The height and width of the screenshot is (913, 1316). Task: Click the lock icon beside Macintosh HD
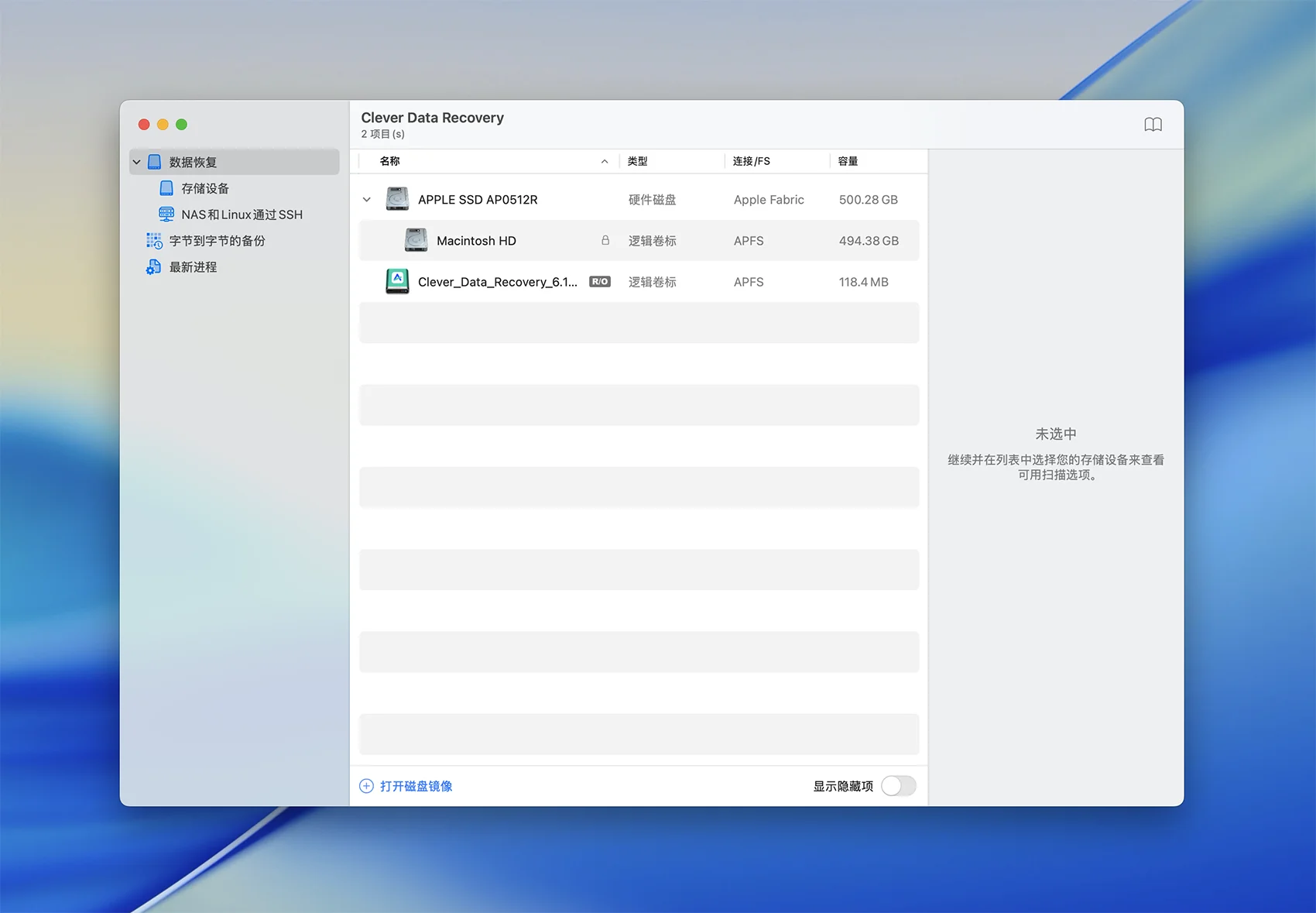605,241
